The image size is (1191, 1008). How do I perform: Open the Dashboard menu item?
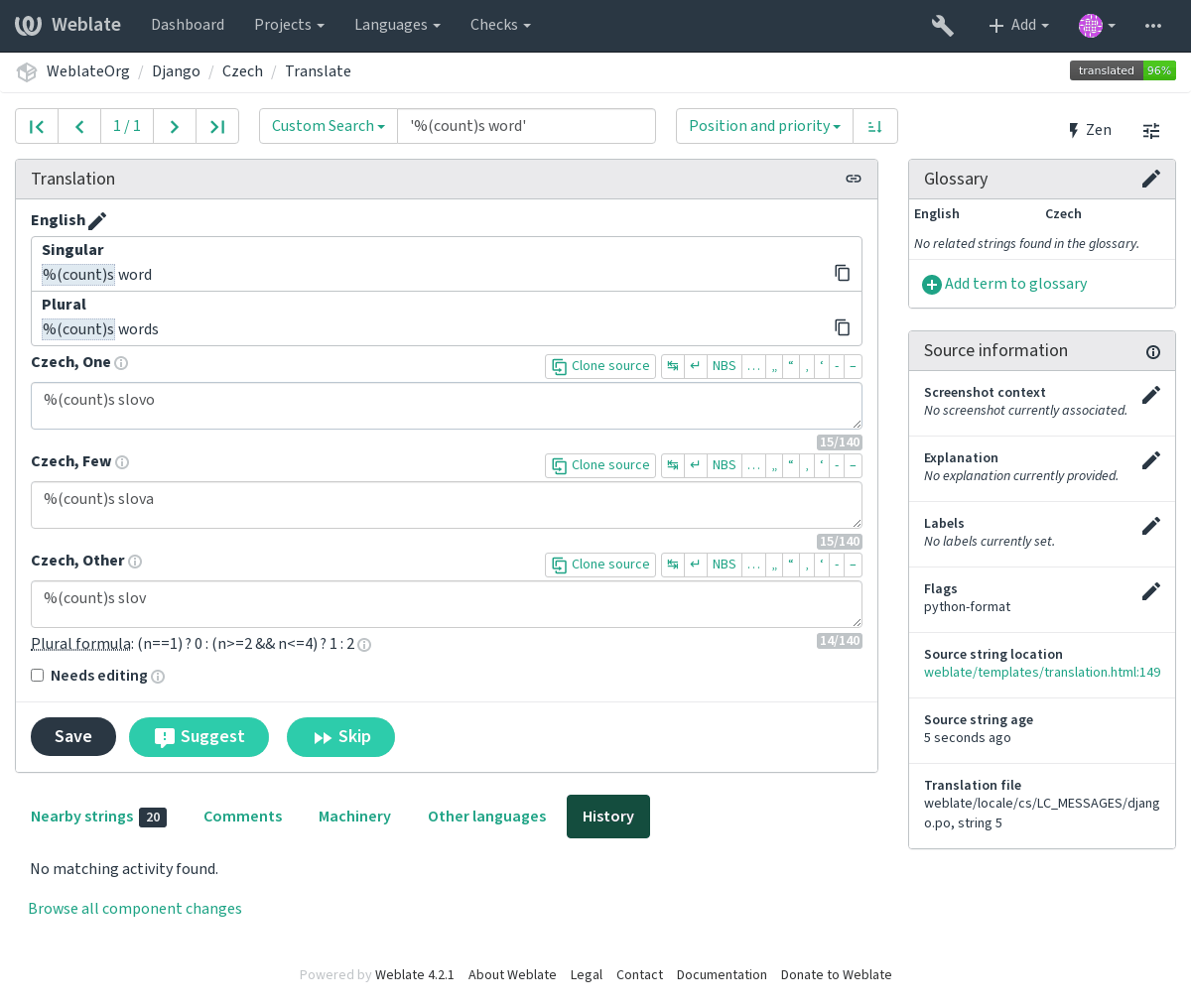click(188, 25)
